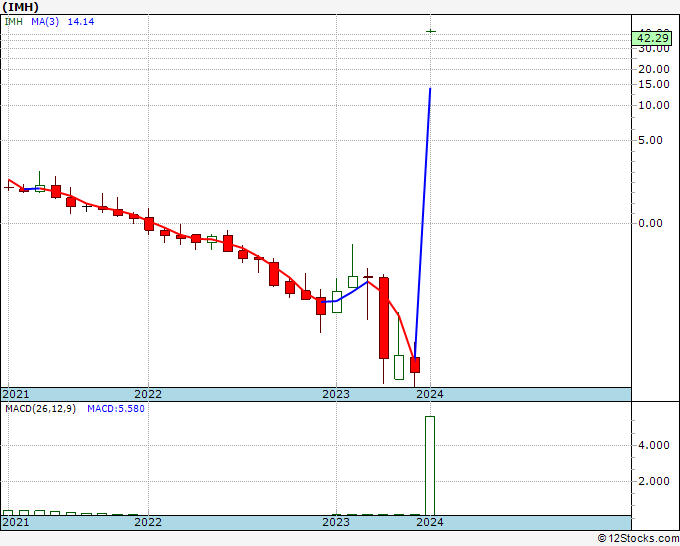
Task: Click the 10.00 price axis label
Action: coord(654,105)
